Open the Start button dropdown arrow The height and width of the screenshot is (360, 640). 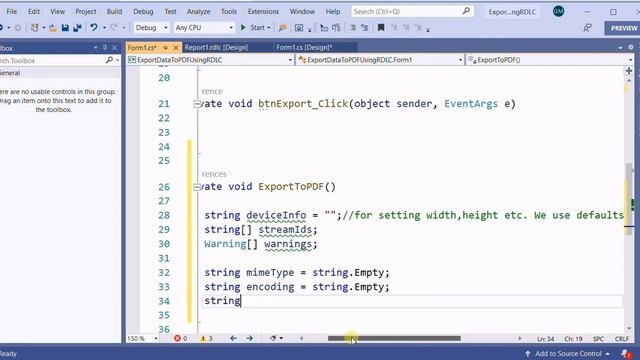269,28
